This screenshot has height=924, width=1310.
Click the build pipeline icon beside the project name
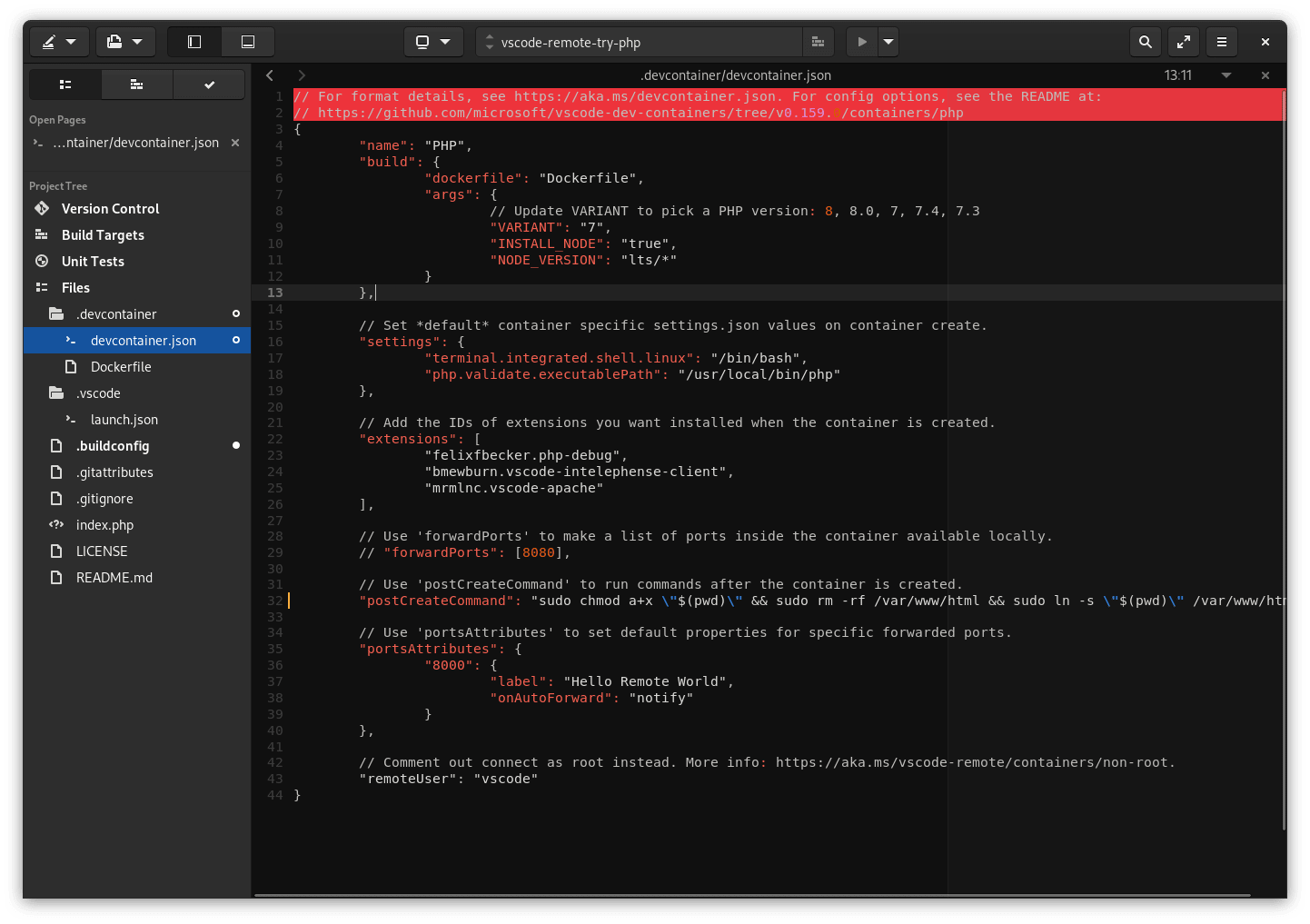tap(818, 42)
